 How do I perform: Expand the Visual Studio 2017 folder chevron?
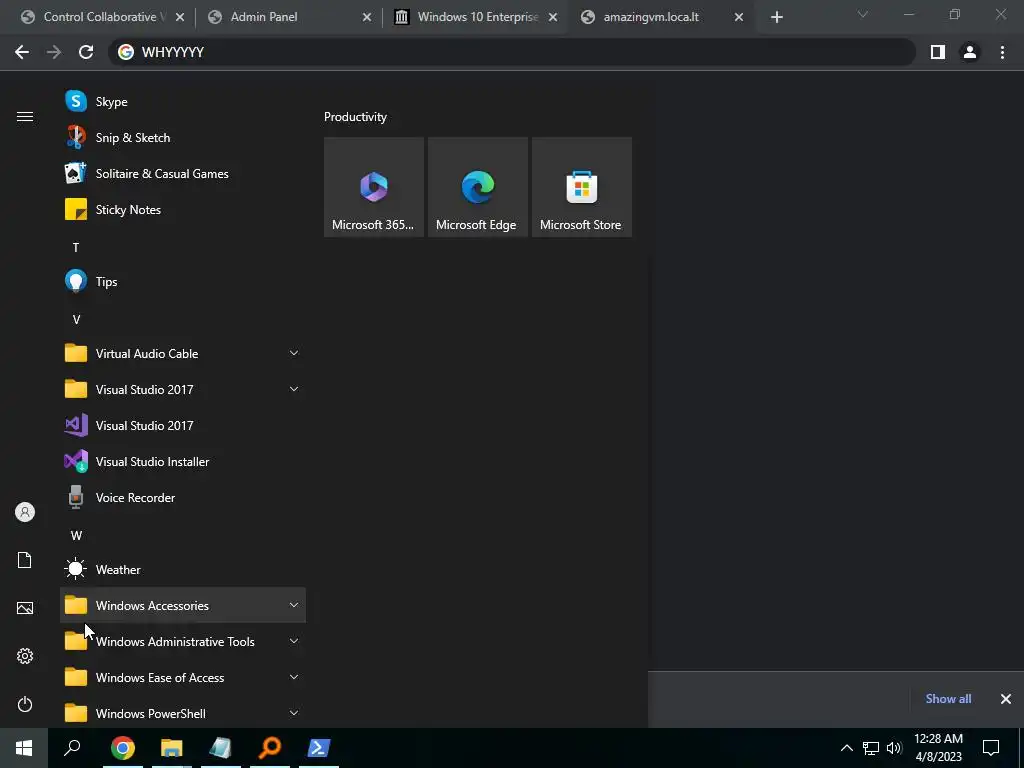294,389
